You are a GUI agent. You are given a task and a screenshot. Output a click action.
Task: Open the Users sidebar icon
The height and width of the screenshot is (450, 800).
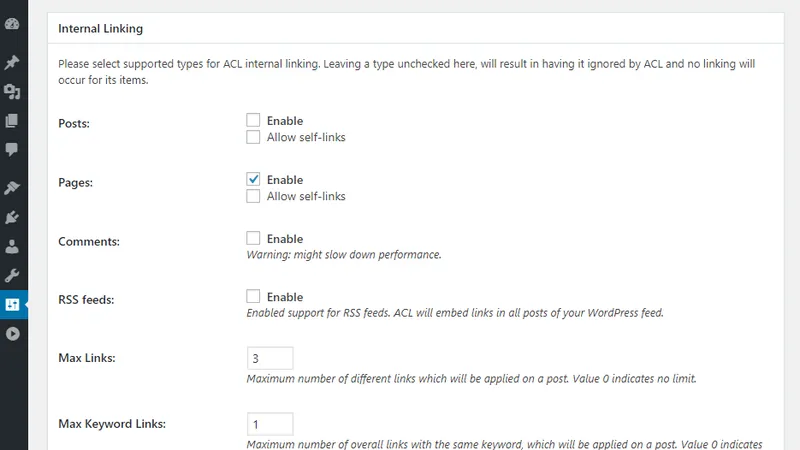(12, 246)
